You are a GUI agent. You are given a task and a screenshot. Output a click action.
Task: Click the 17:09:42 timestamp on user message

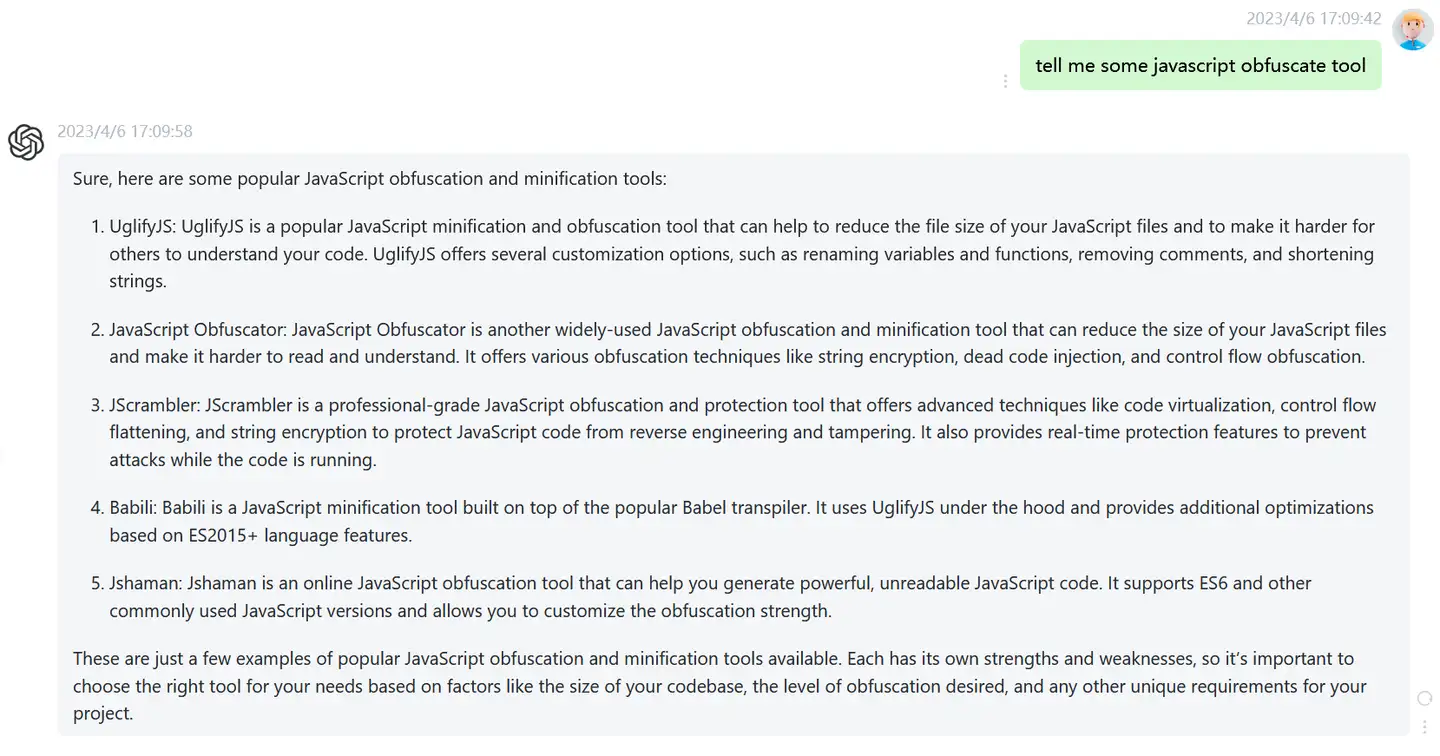point(1314,18)
